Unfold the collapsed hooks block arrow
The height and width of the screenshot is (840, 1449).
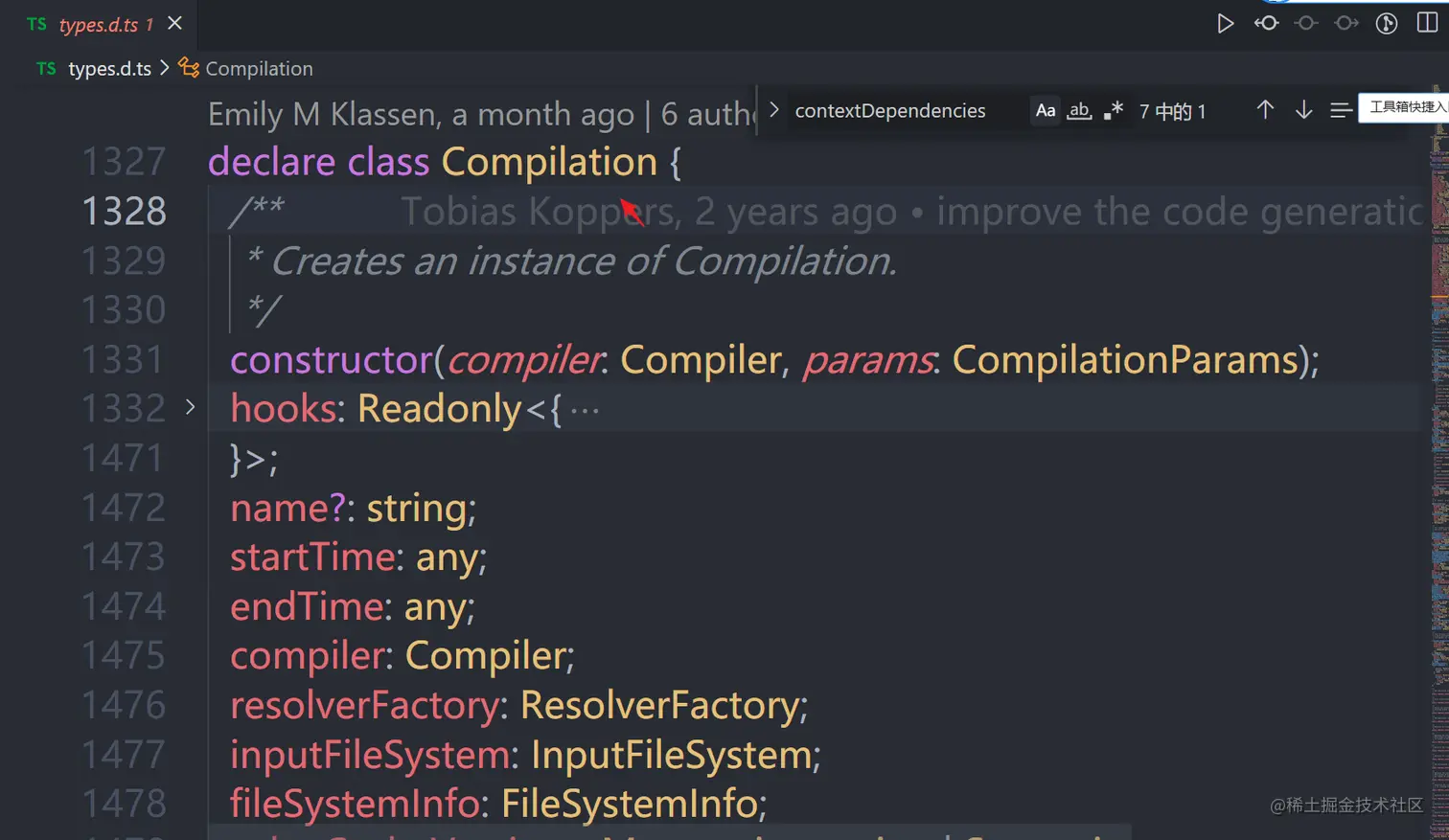pyautogui.click(x=190, y=407)
